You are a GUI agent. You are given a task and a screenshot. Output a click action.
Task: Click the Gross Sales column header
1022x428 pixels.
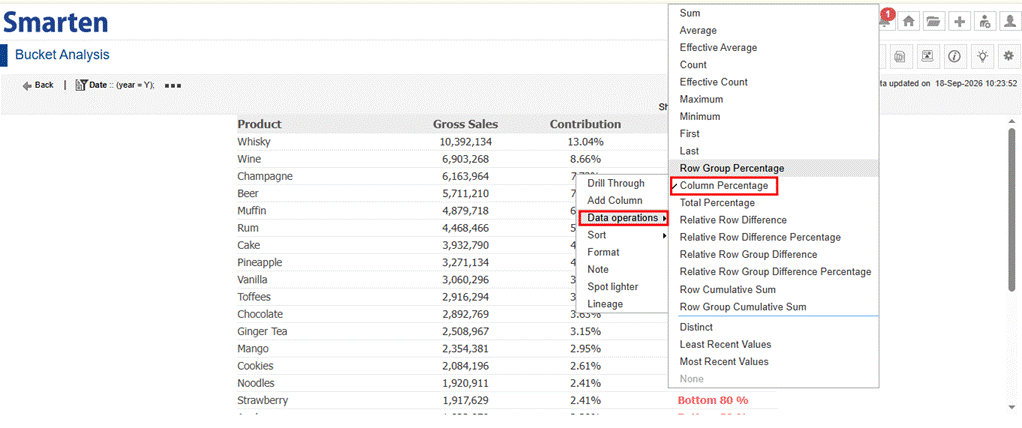[x=465, y=124]
